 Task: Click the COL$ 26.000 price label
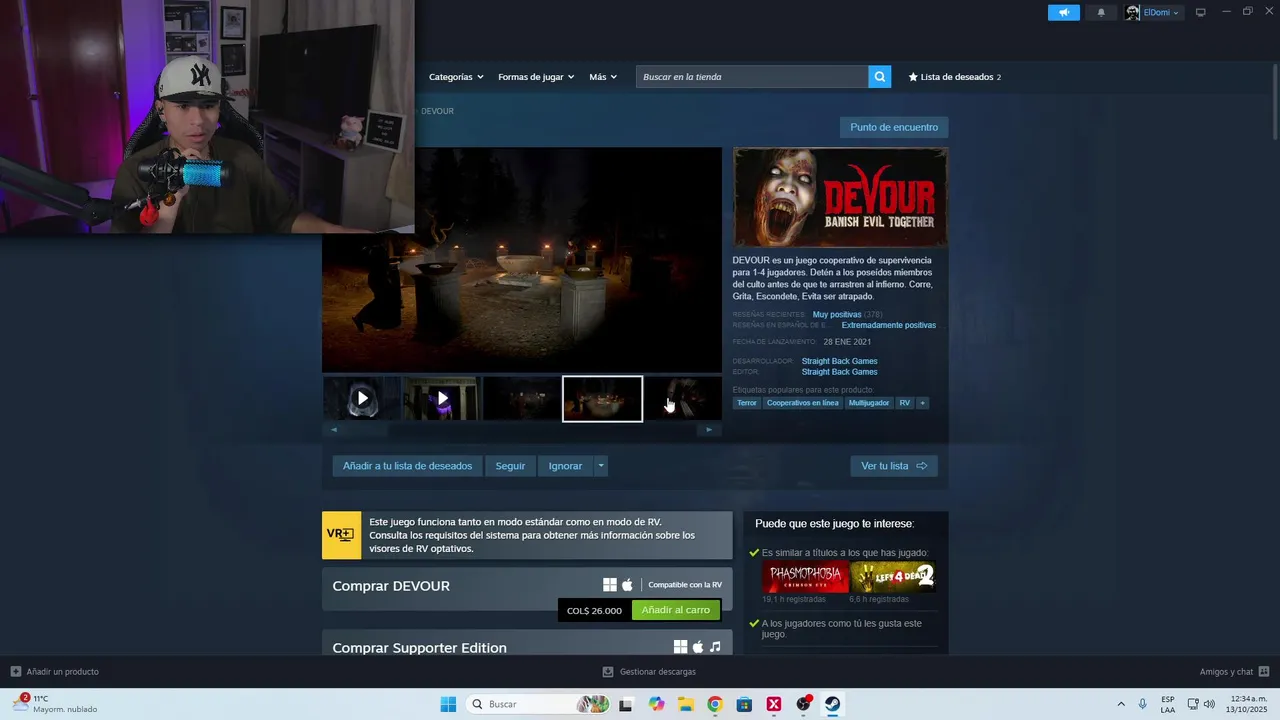point(594,610)
